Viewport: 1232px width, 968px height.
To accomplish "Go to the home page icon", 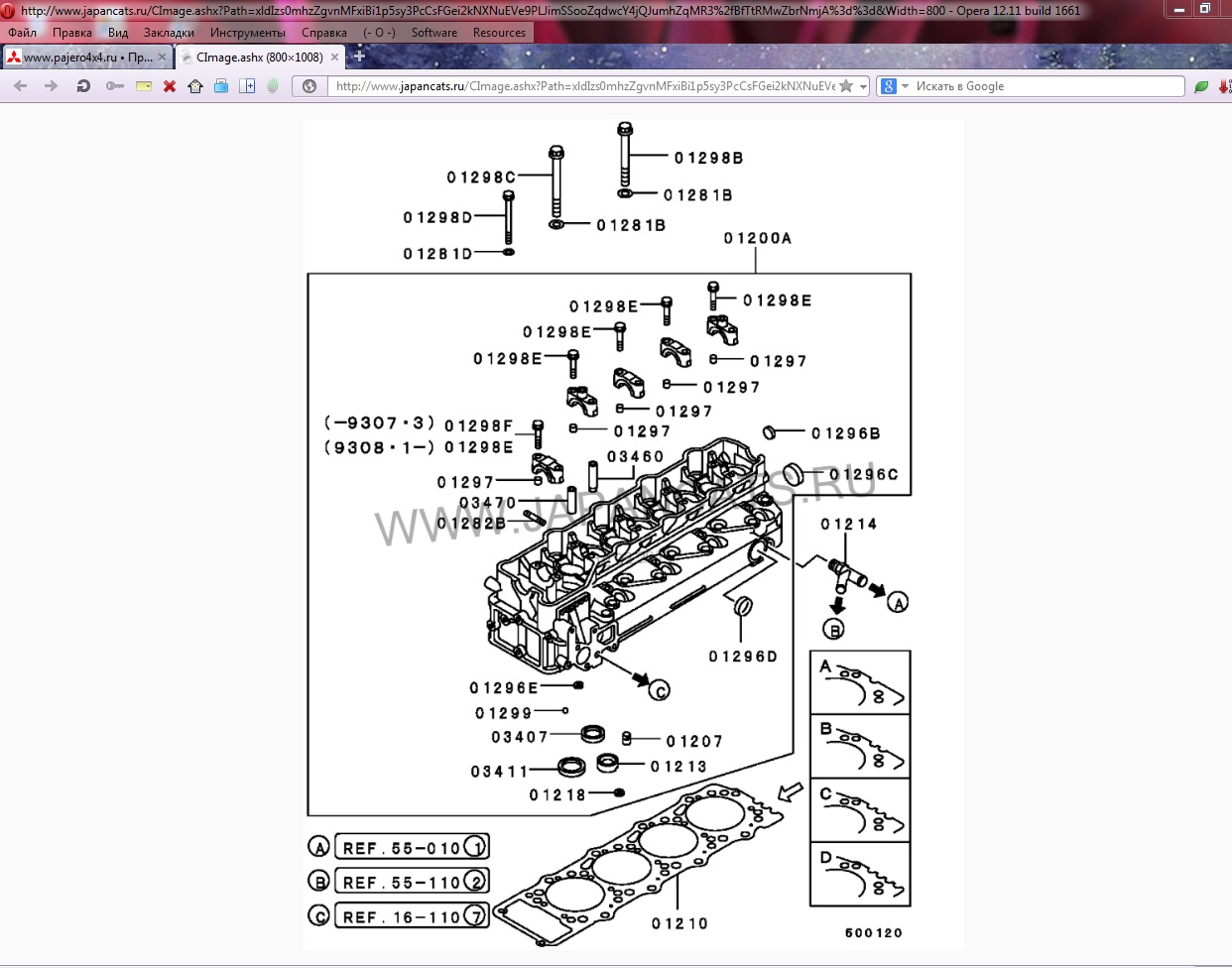I will coord(195,86).
